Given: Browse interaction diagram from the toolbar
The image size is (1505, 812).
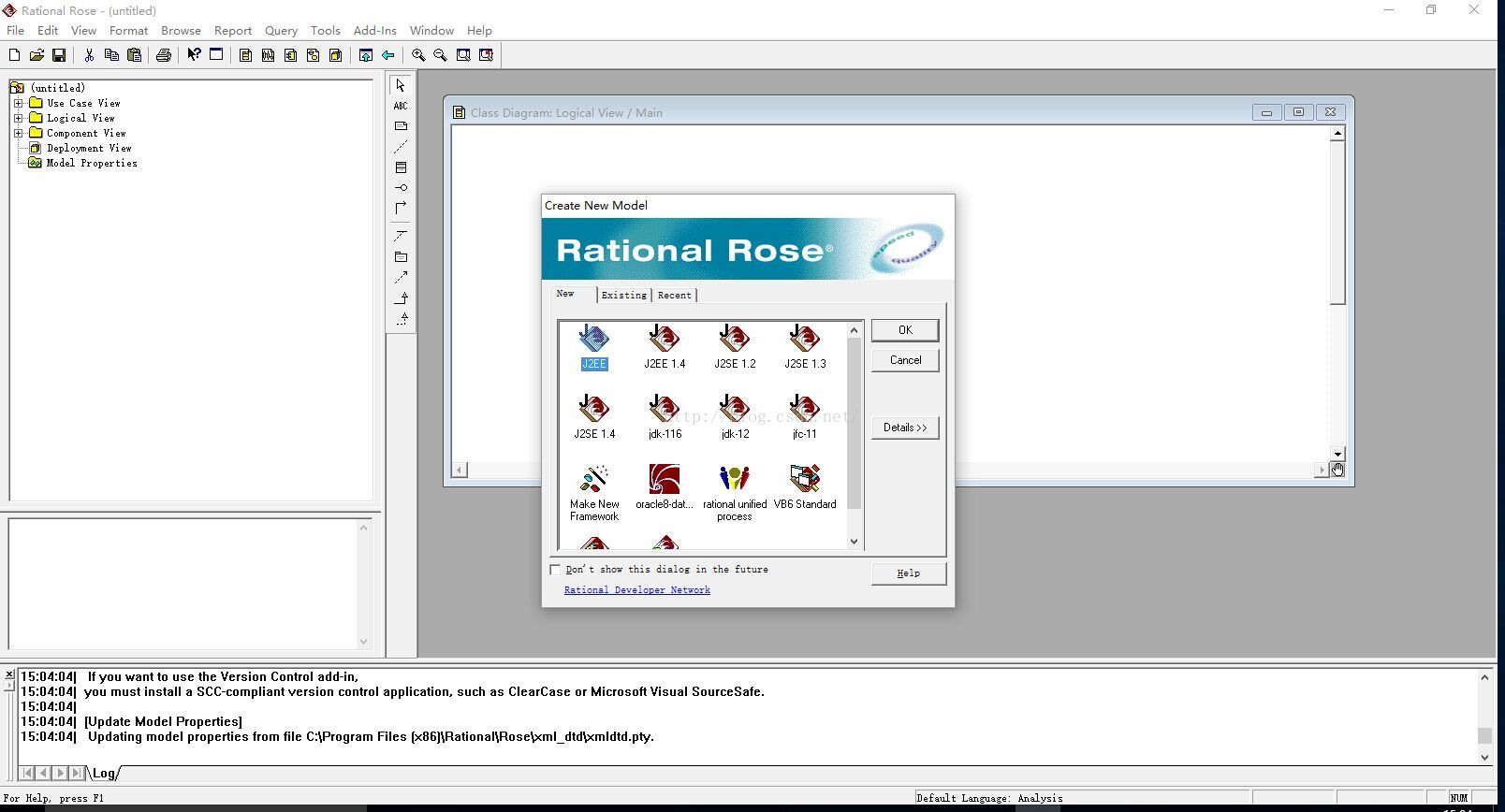Looking at the screenshot, I should [x=269, y=55].
